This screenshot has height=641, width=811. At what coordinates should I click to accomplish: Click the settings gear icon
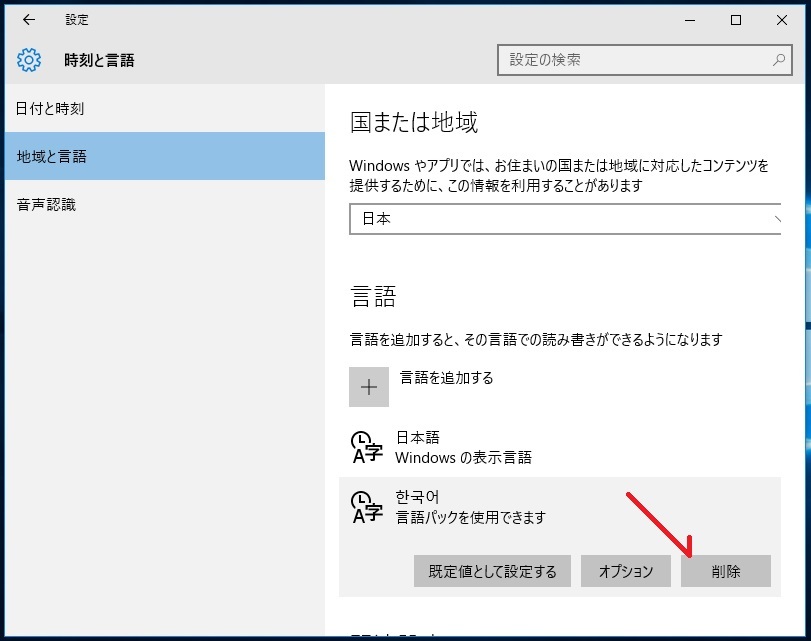[29, 60]
